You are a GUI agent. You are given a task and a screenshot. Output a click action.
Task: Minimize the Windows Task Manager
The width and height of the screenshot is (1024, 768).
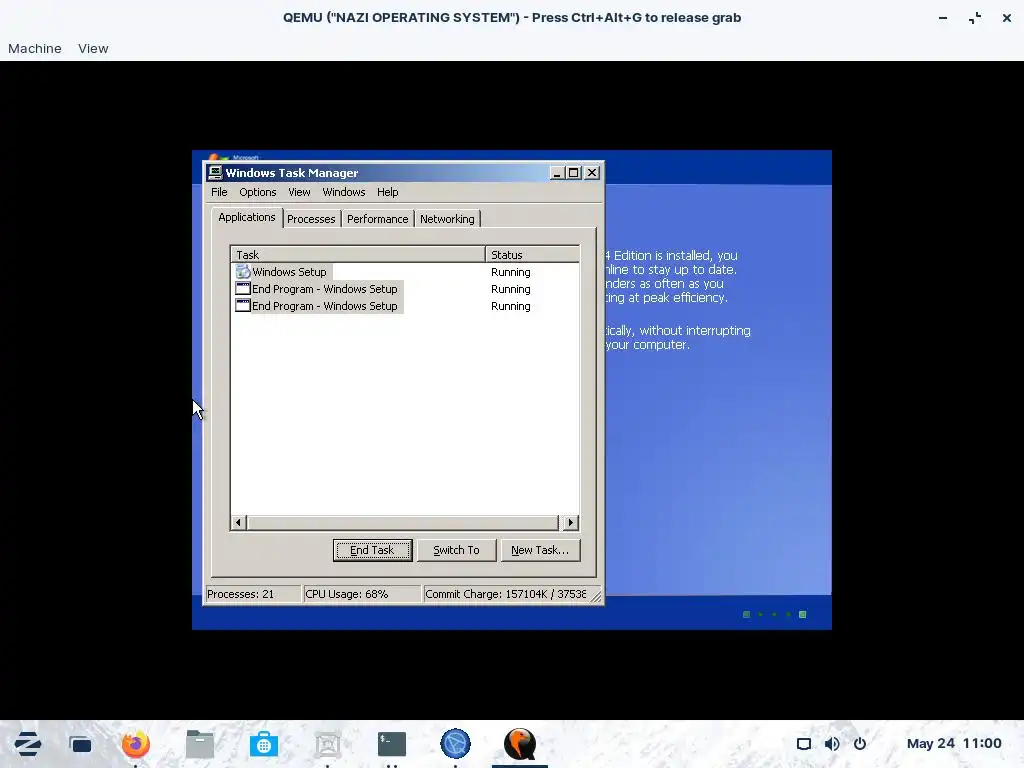(556, 173)
